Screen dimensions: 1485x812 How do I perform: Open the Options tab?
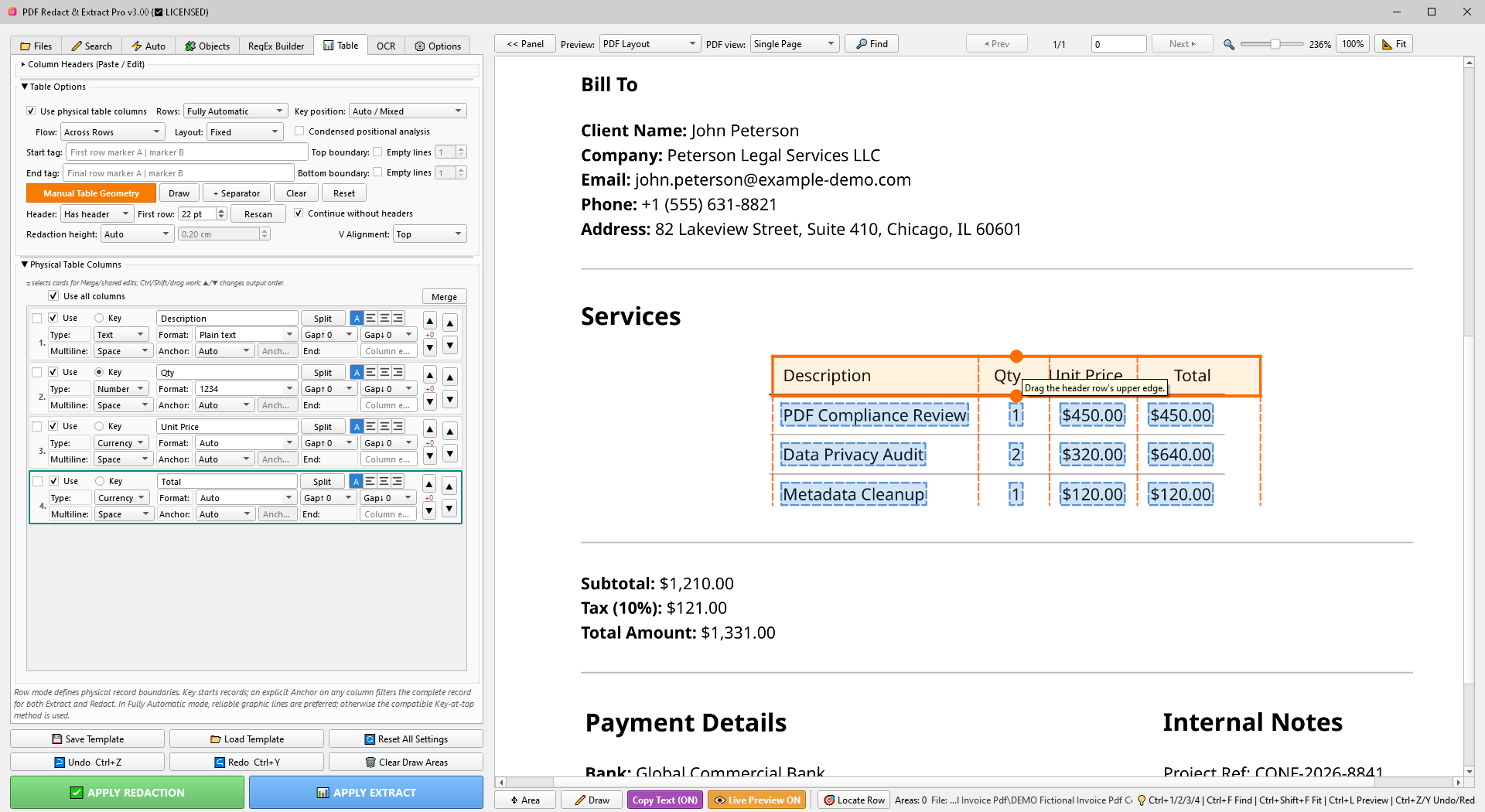pos(438,46)
